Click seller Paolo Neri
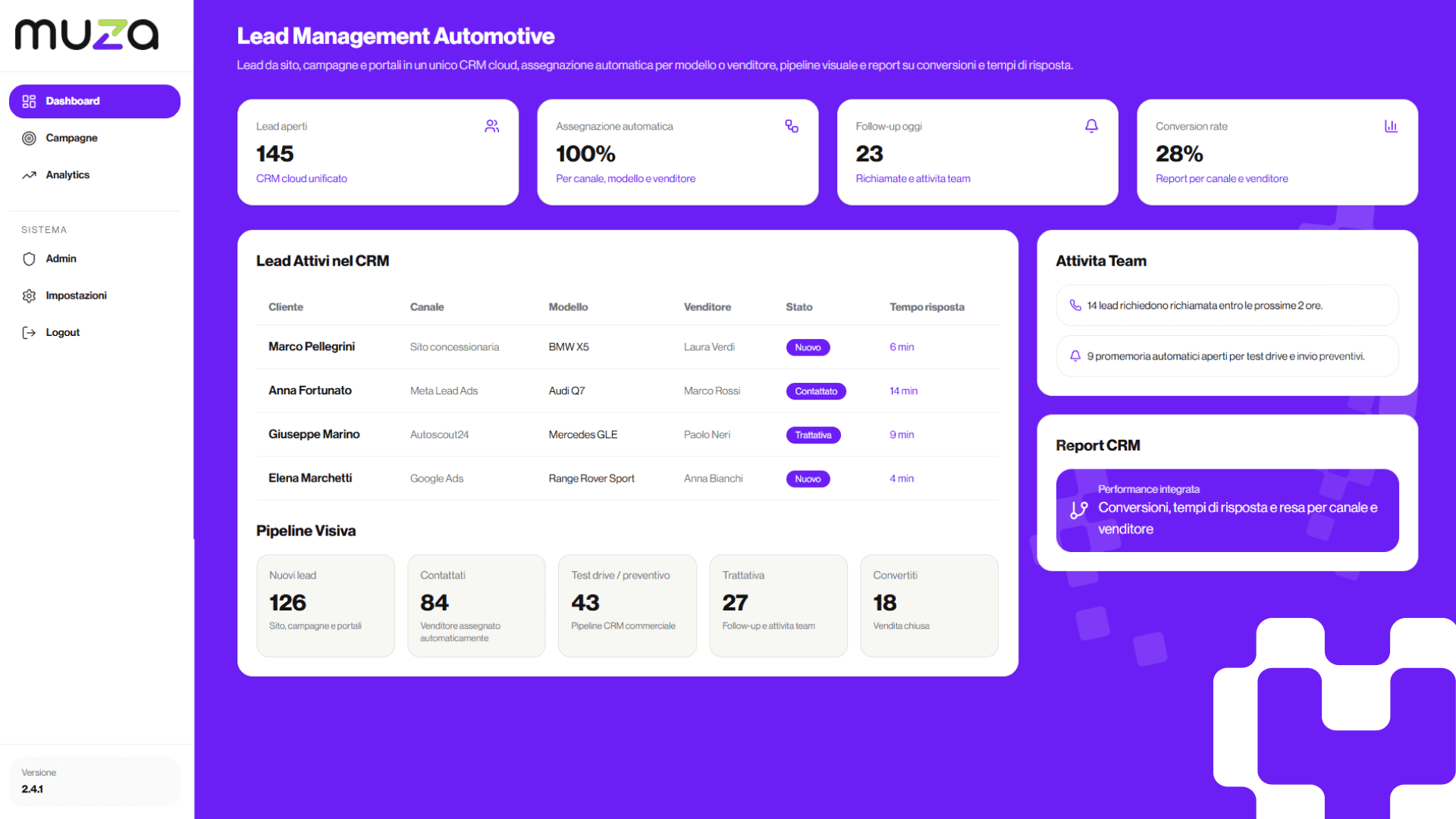 point(707,435)
